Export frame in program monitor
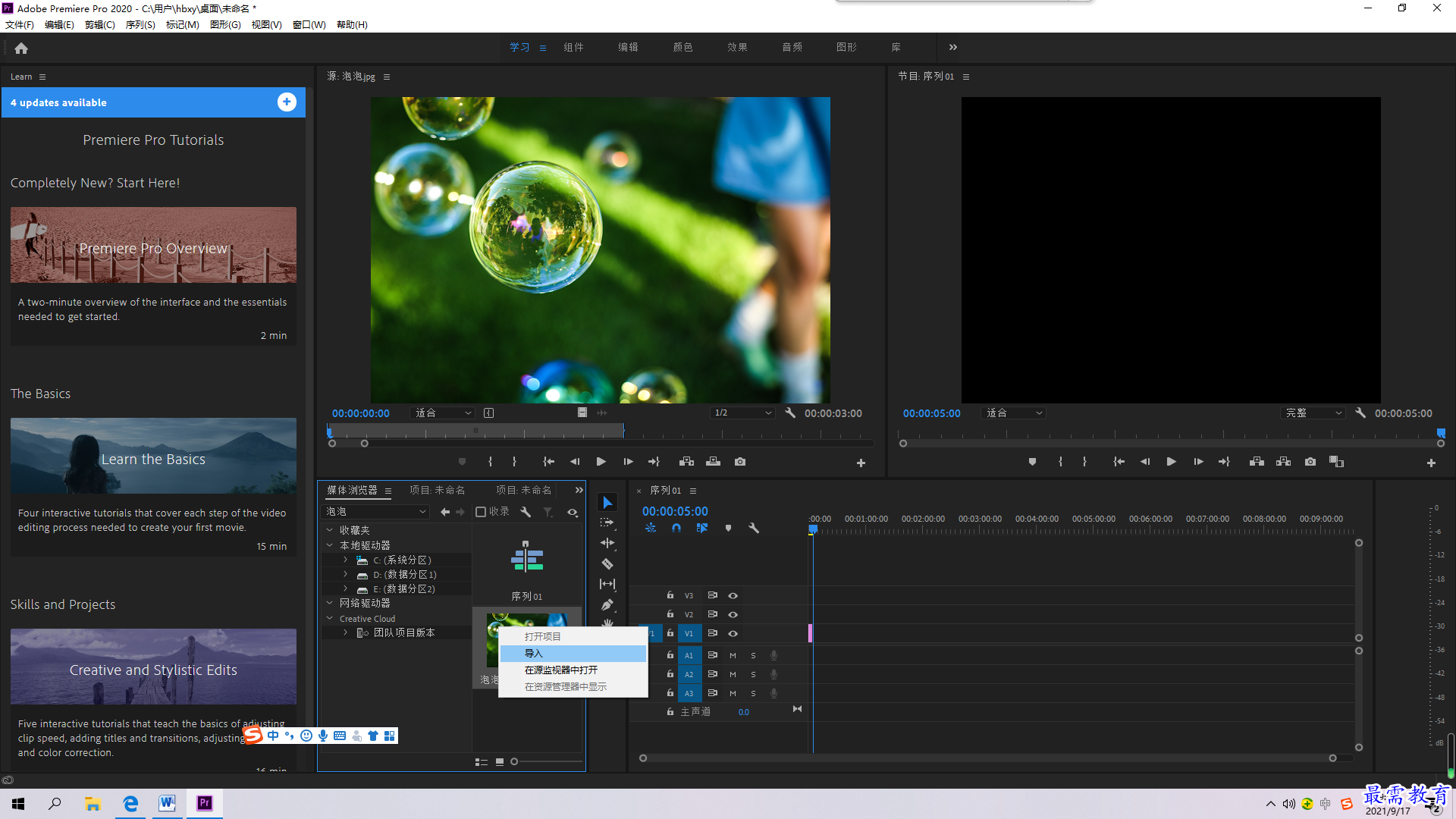 1310,461
